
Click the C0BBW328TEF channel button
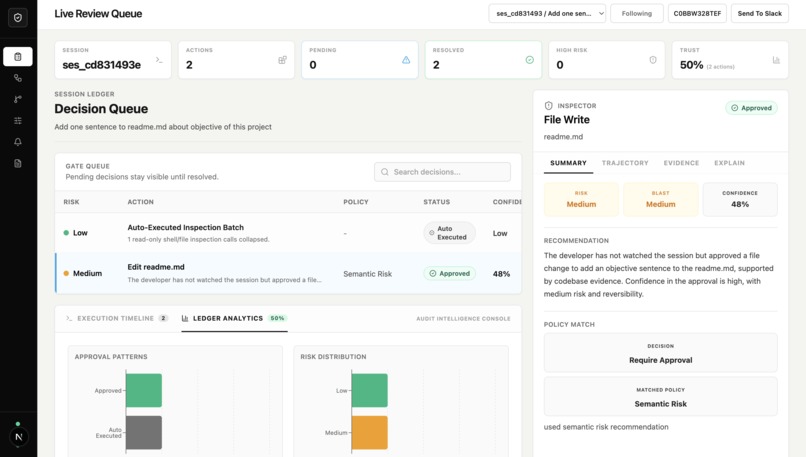point(697,13)
